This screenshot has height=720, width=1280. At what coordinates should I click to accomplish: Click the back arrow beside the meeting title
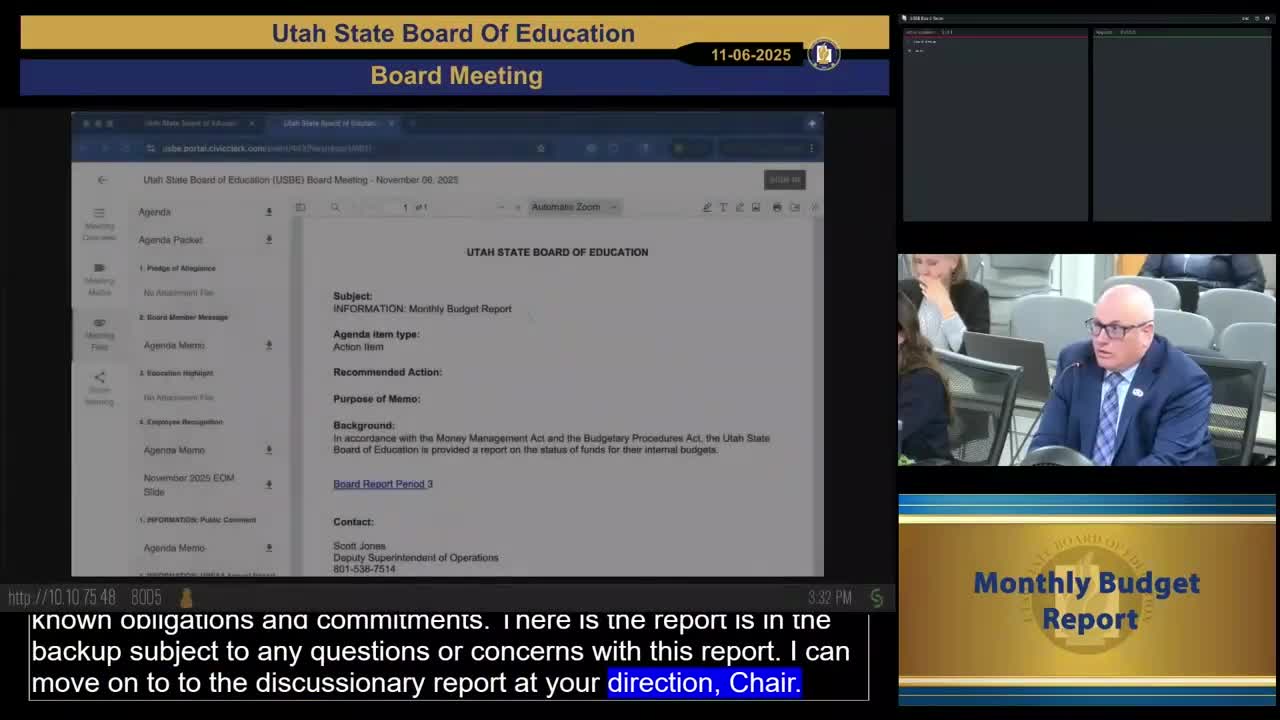pos(102,180)
